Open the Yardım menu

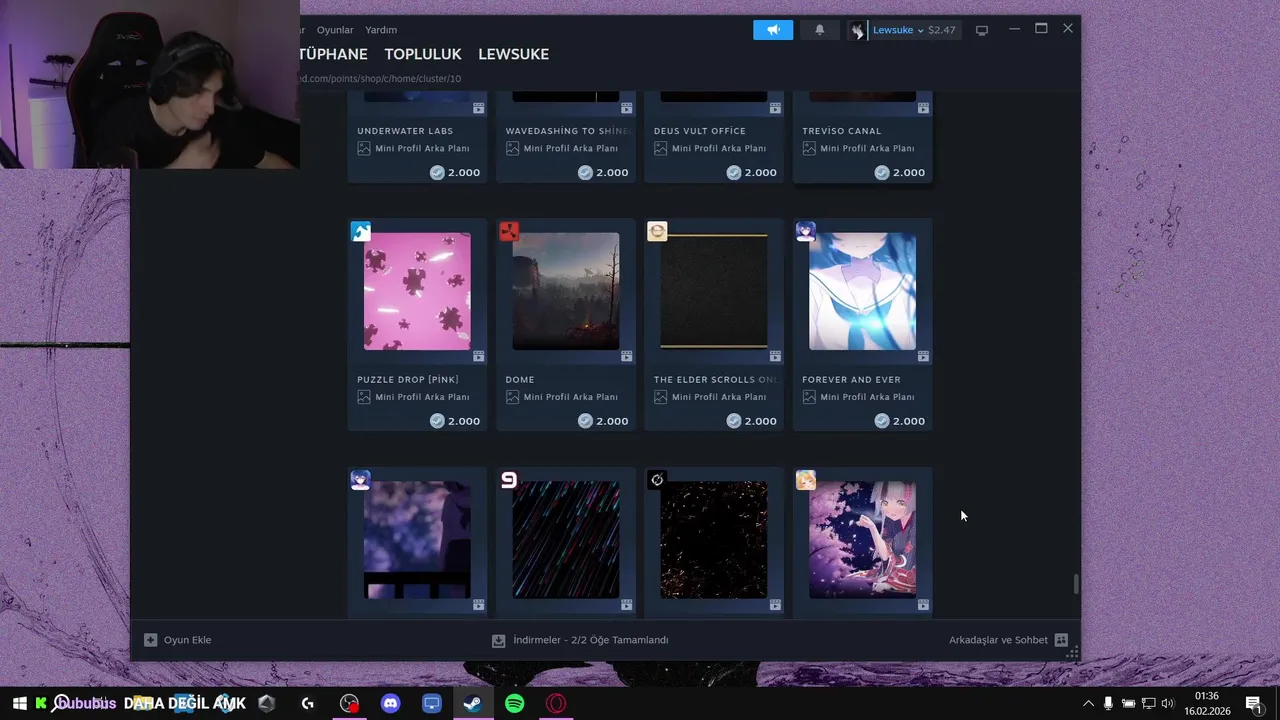click(x=381, y=30)
